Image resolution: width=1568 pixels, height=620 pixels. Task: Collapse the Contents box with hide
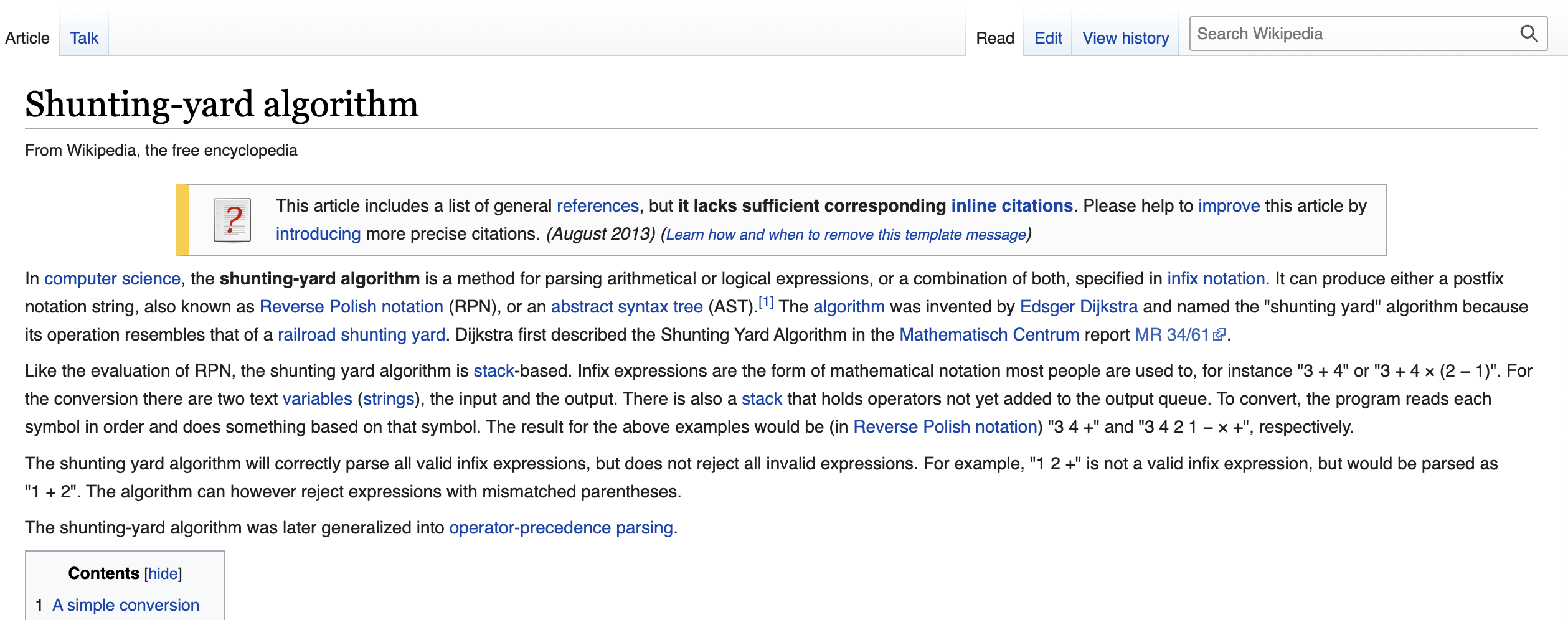pyautogui.click(x=163, y=573)
